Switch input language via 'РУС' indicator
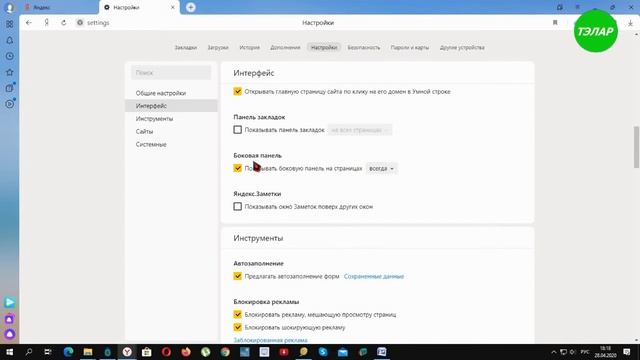This screenshot has width=640, height=360. pos(585,352)
